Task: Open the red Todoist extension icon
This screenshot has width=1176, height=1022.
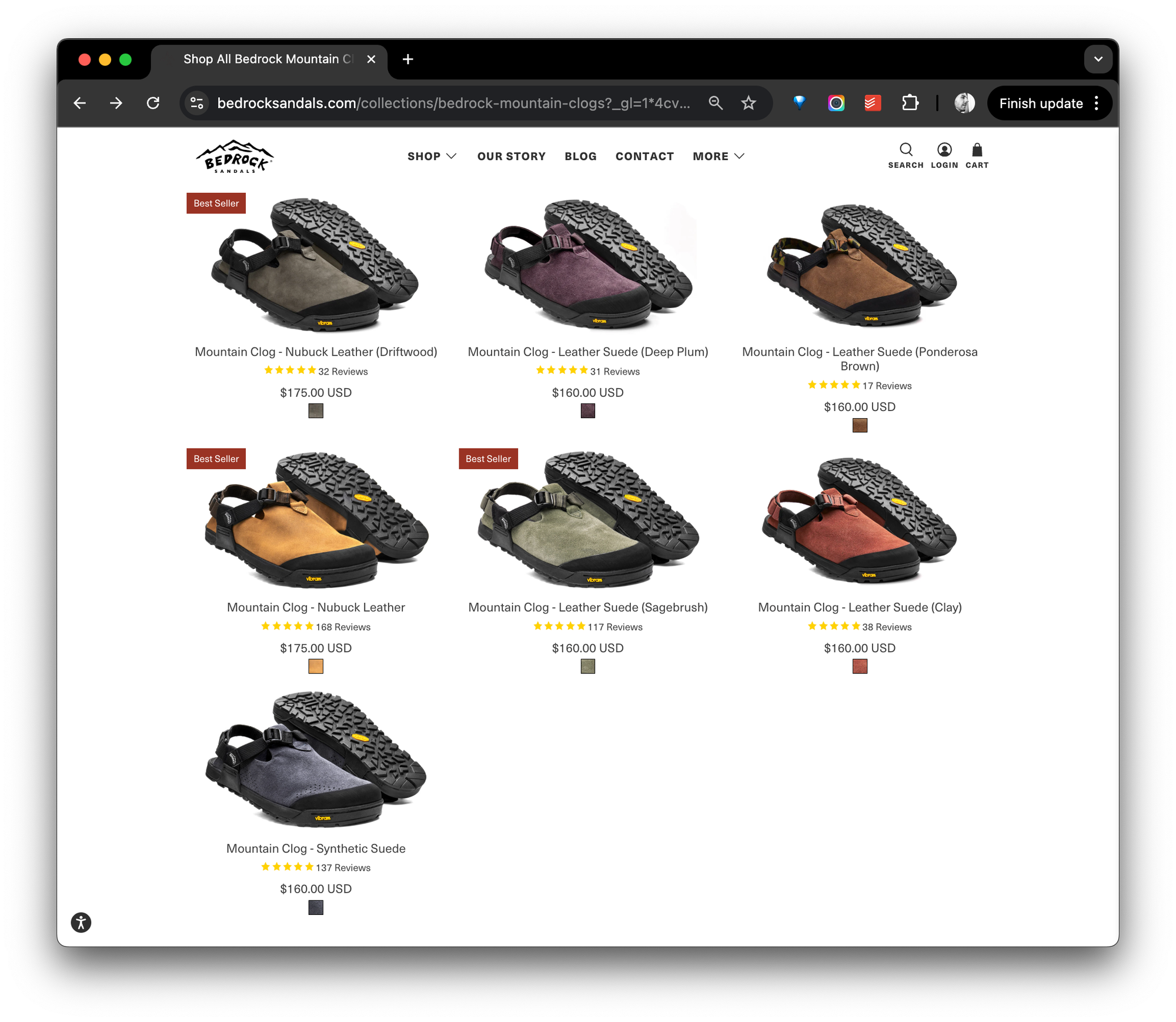Action: coord(873,103)
